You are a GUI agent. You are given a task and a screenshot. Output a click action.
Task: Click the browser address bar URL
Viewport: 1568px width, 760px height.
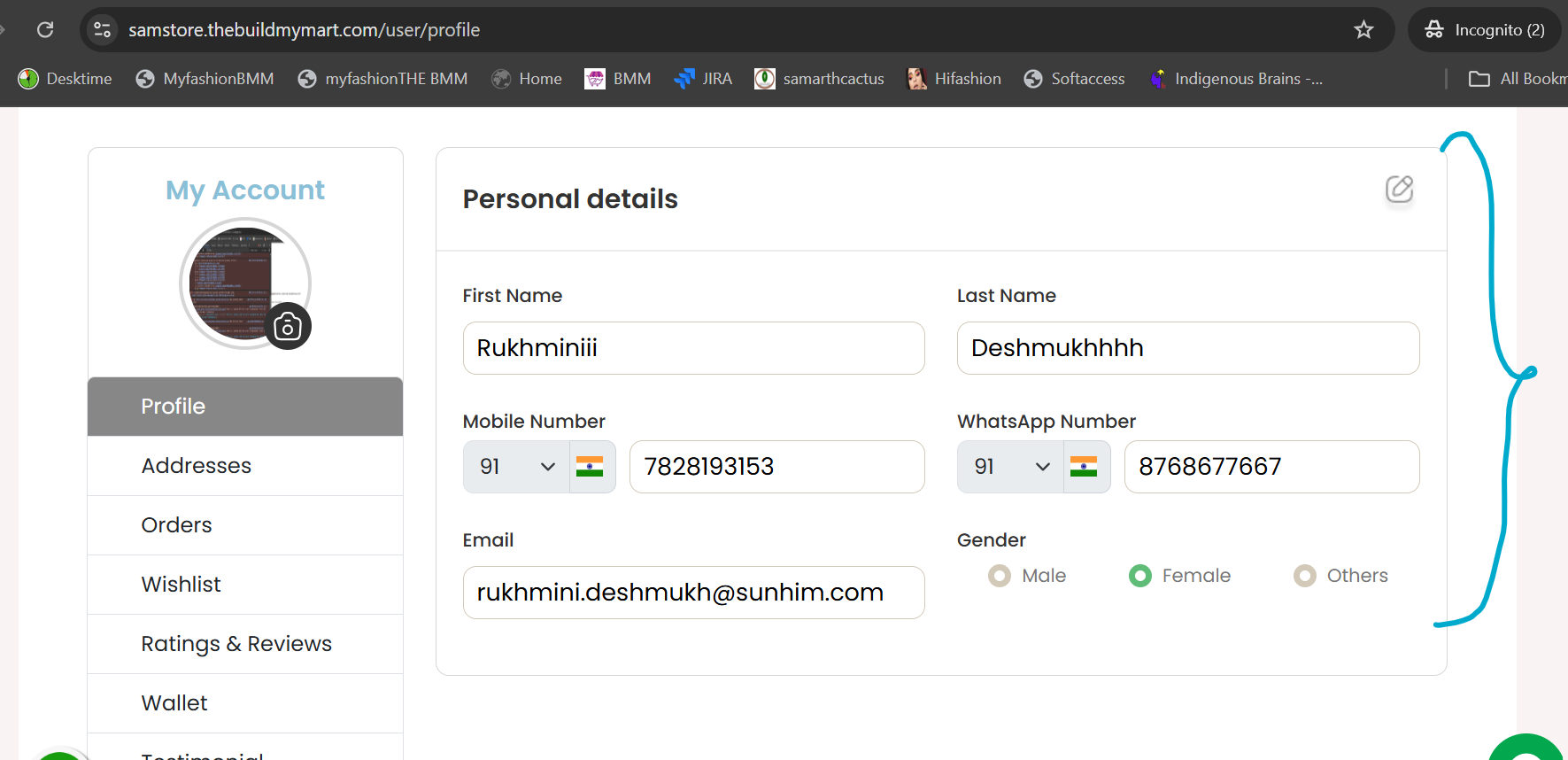[x=305, y=30]
